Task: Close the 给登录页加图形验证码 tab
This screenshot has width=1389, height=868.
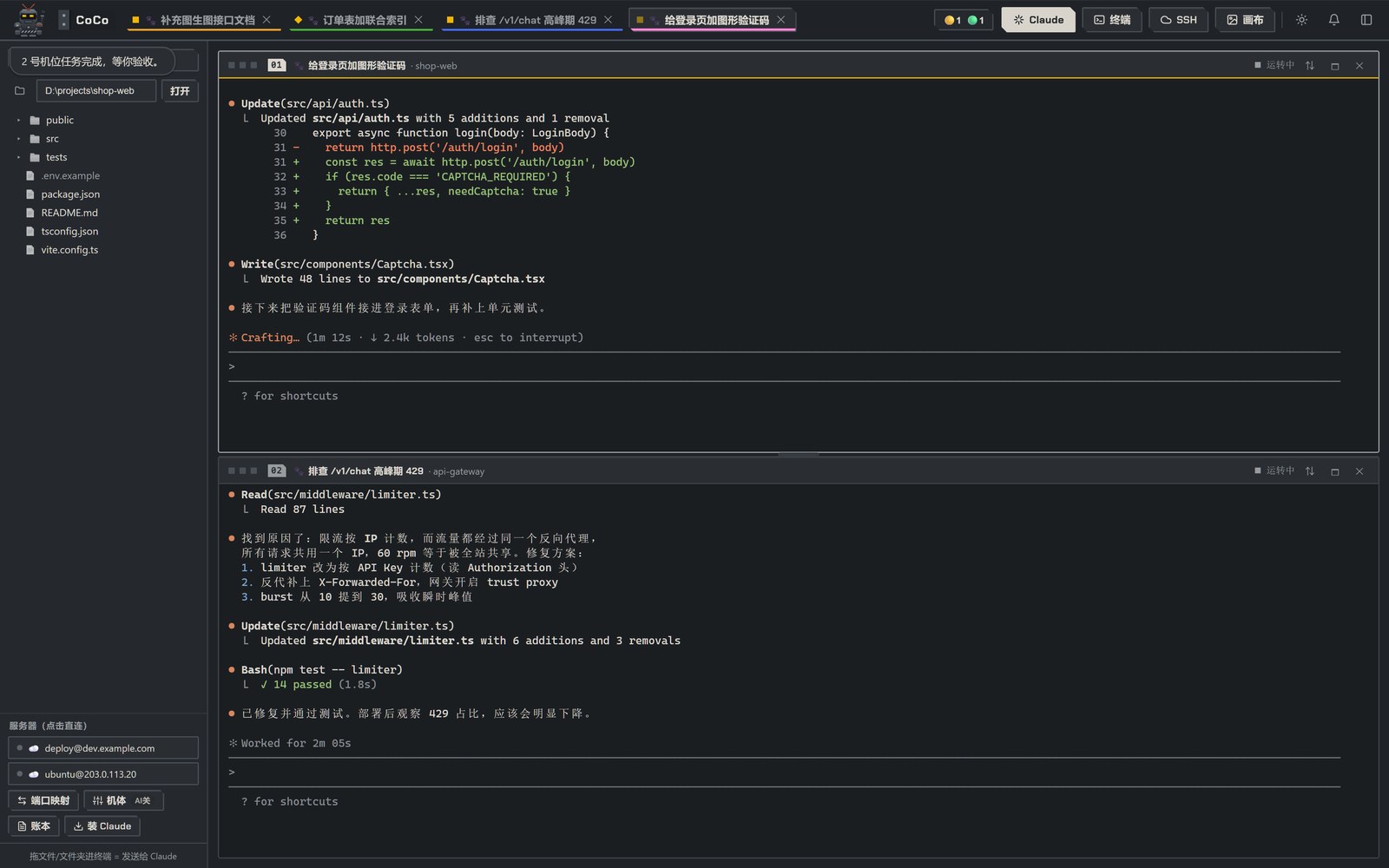Action: (x=780, y=20)
